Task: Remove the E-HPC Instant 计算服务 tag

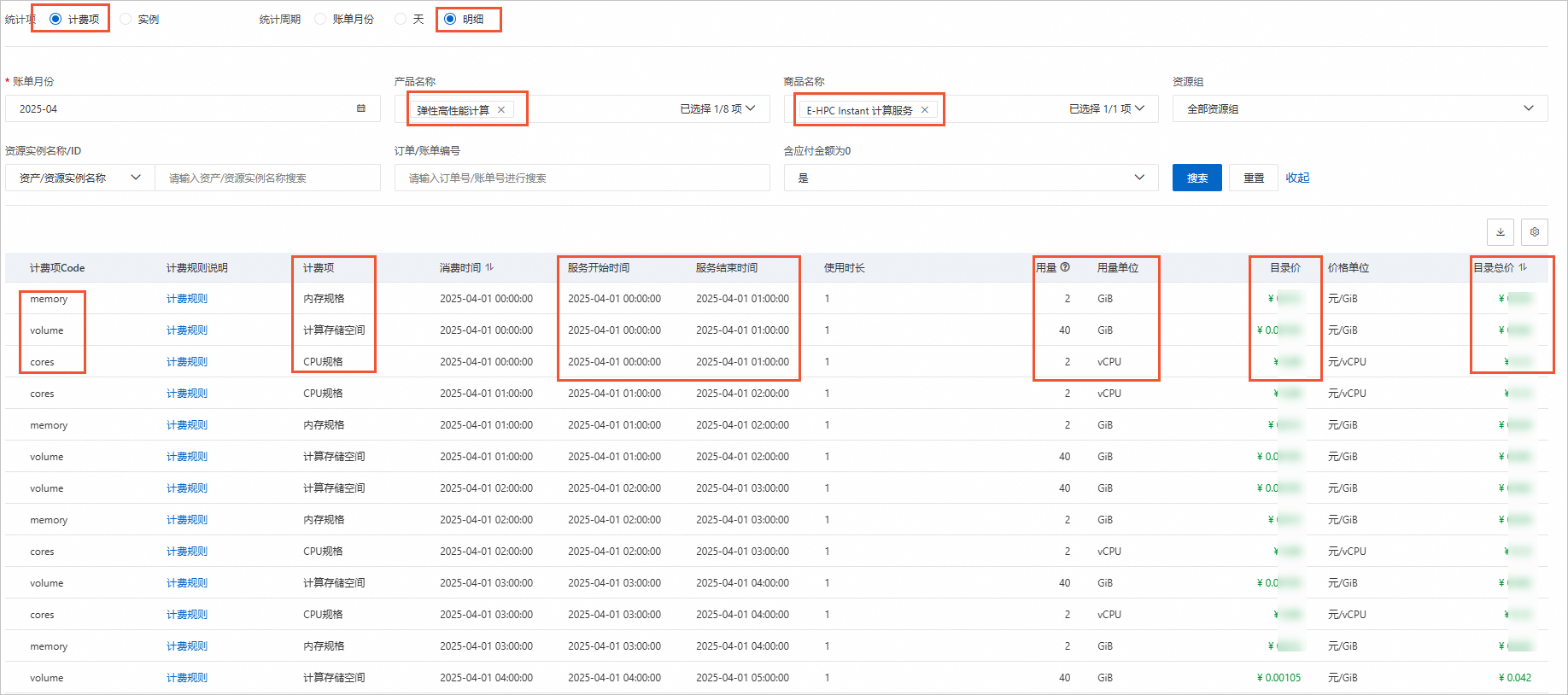Action: coord(925,110)
